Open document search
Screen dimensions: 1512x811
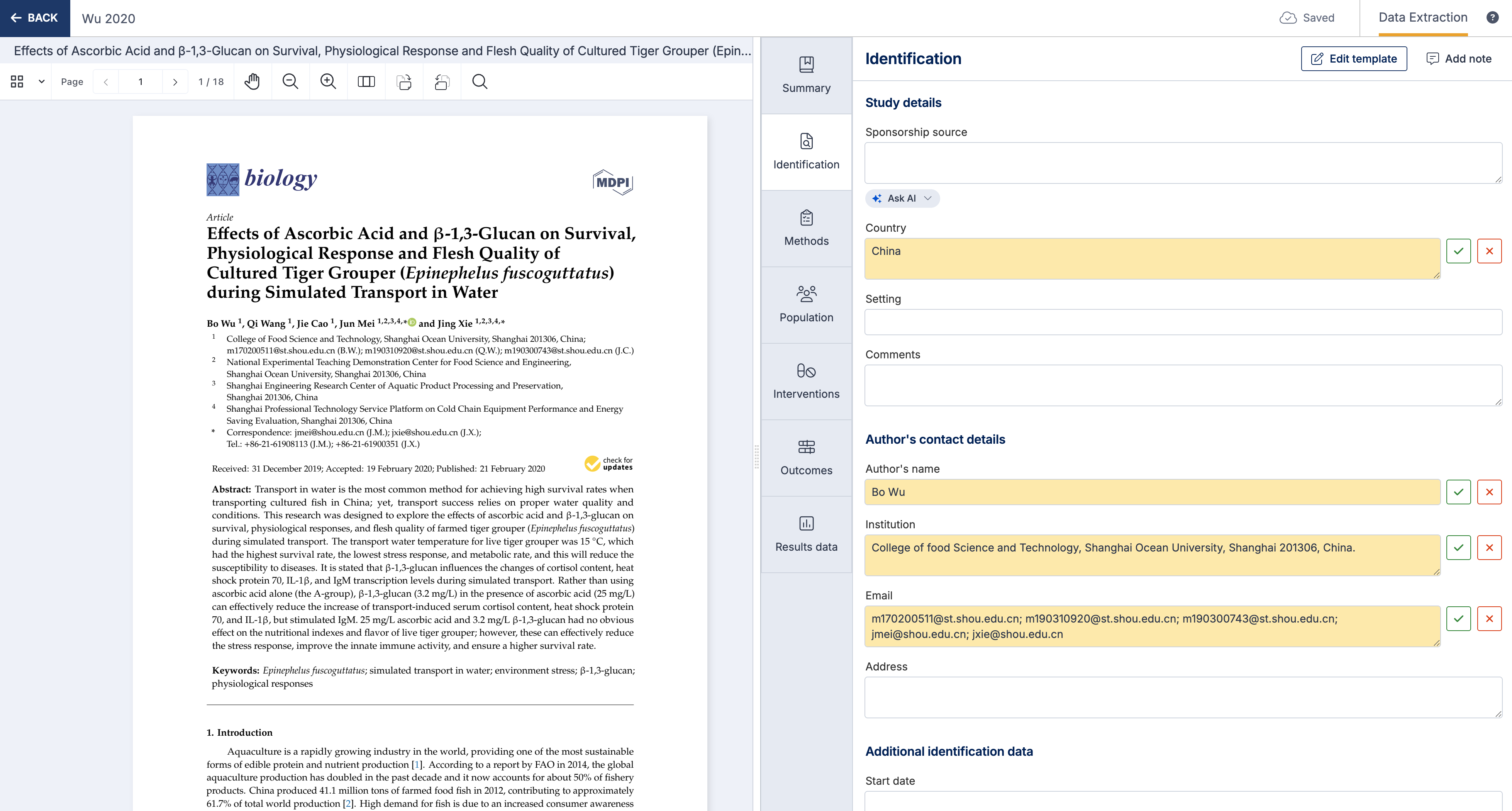[x=480, y=81]
